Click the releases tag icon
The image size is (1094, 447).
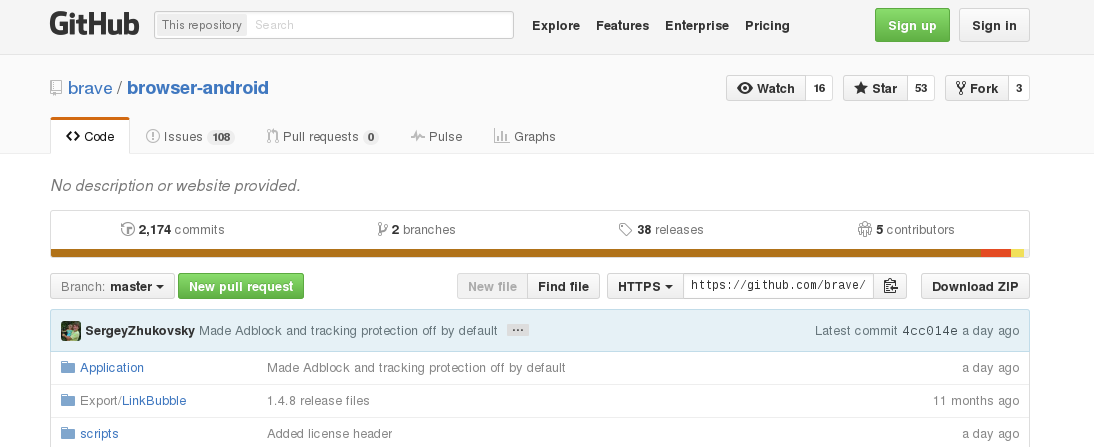coord(625,229)
